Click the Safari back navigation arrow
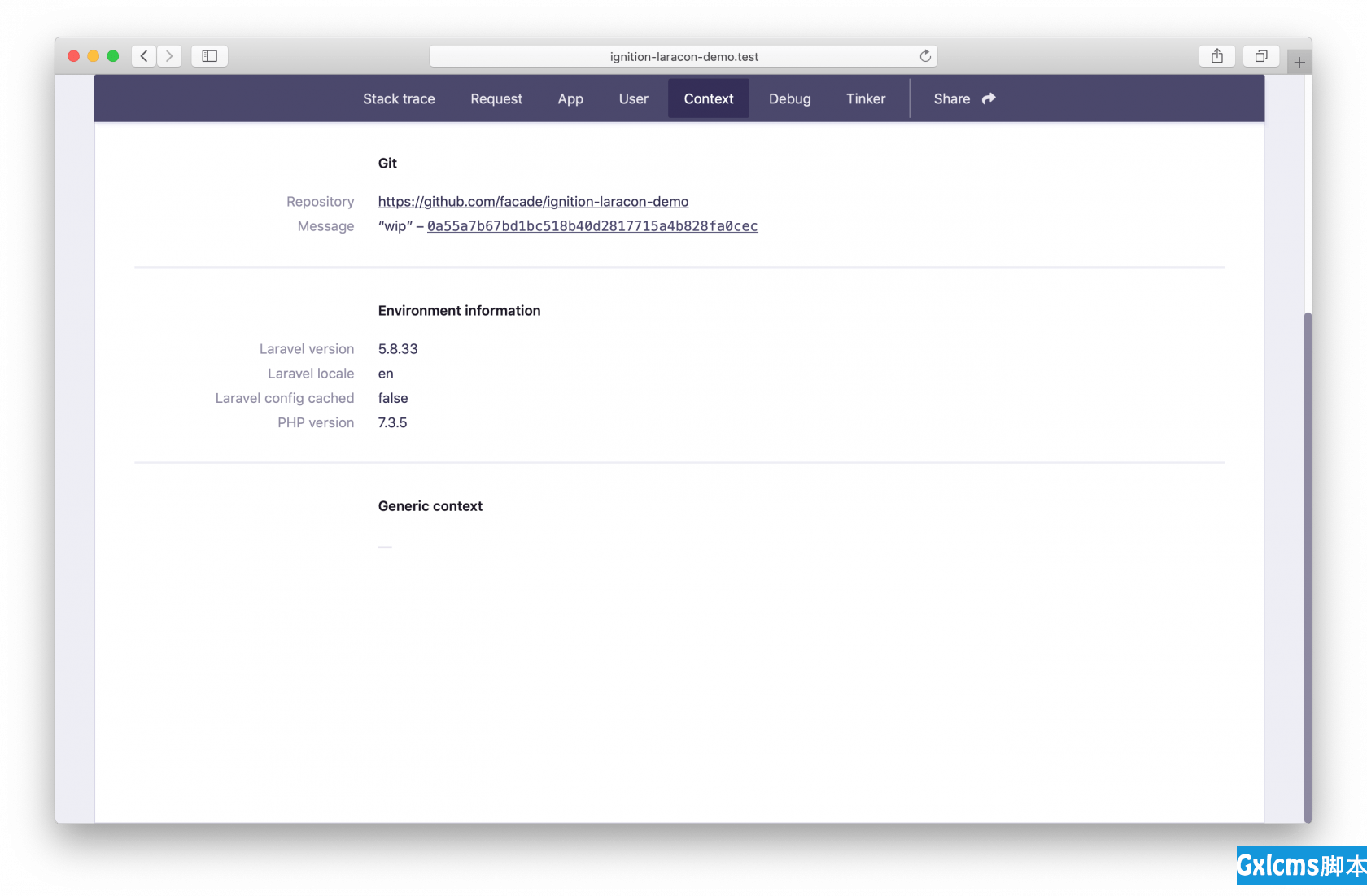1367x896 pixels. click(x=144, y=56)
